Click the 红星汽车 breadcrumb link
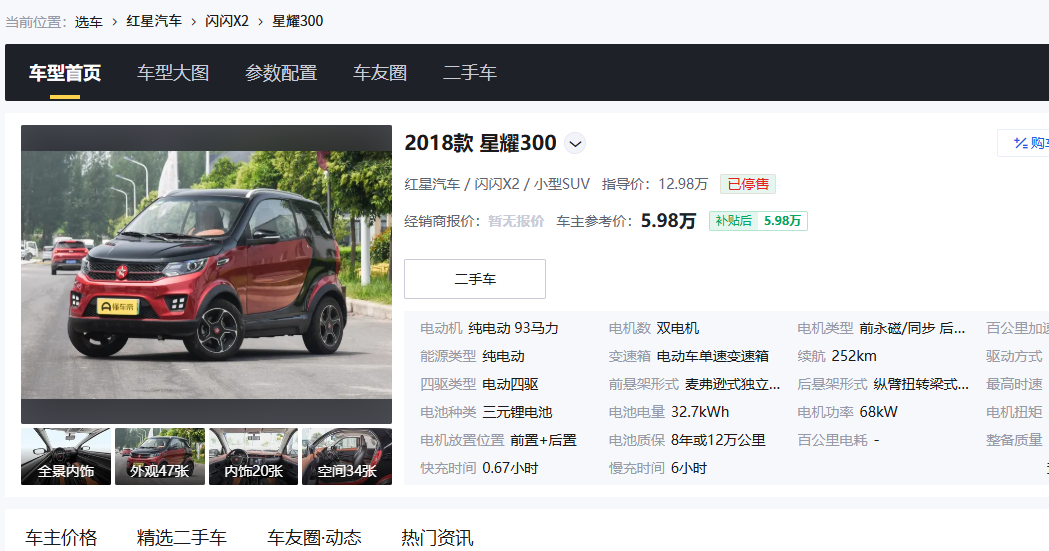This screenshot has height=551, width=1049. point(154,21)
